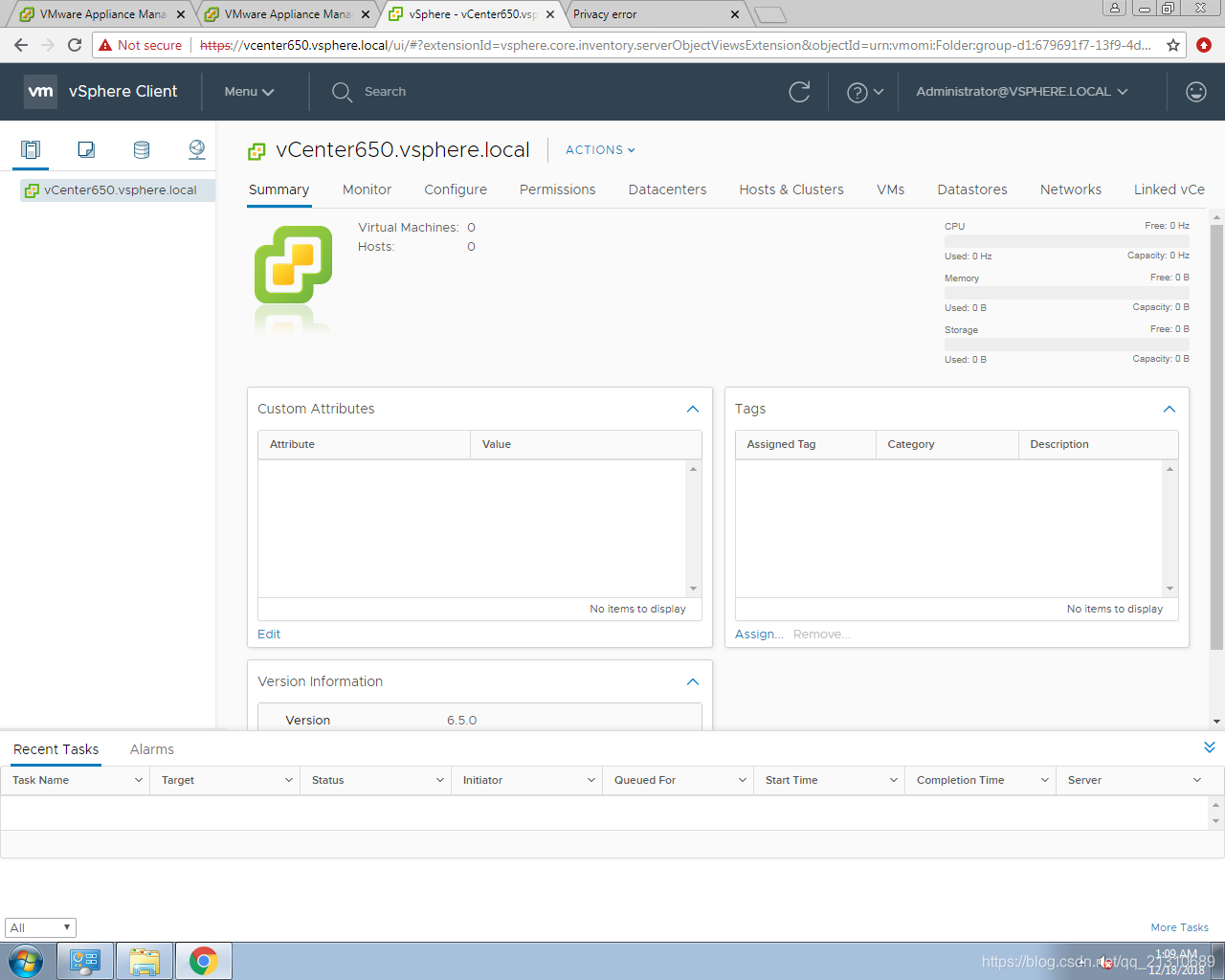Open the Status column filter dropdown
The height and width of the screenshot is (980, 1225).
pyautogui.click(x=440, y=780)
